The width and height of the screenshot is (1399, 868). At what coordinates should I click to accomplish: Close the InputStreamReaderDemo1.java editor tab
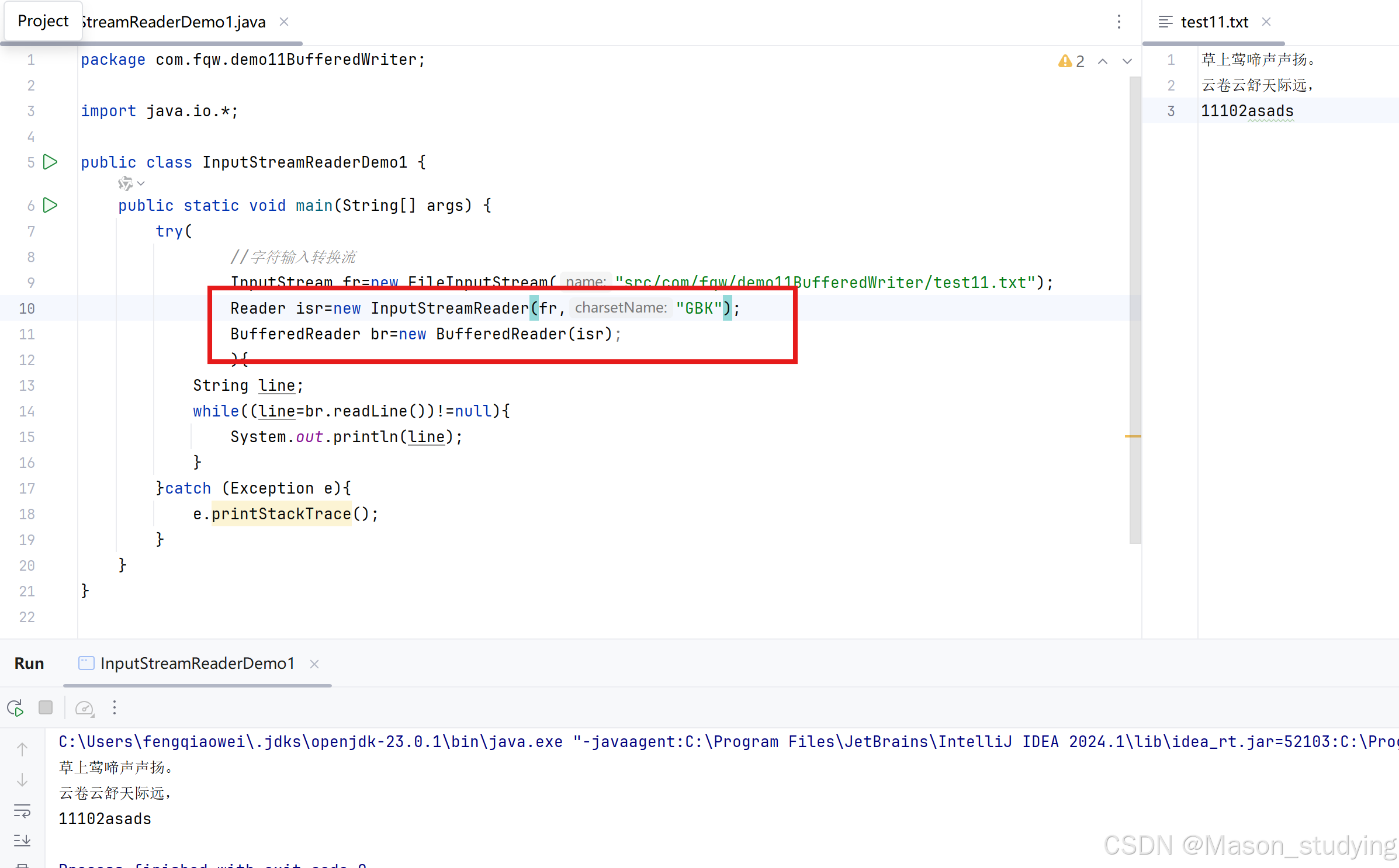[x=284, y=22]
